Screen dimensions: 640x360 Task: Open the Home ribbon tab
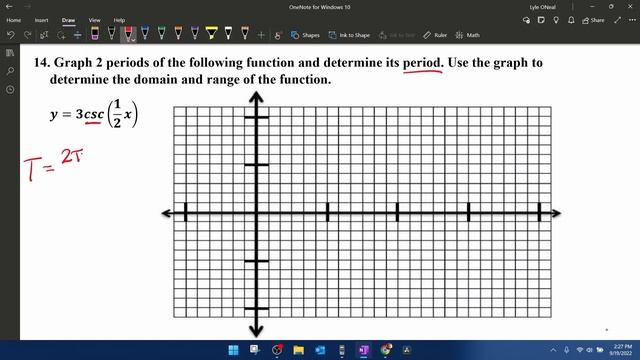click(13, 20)
